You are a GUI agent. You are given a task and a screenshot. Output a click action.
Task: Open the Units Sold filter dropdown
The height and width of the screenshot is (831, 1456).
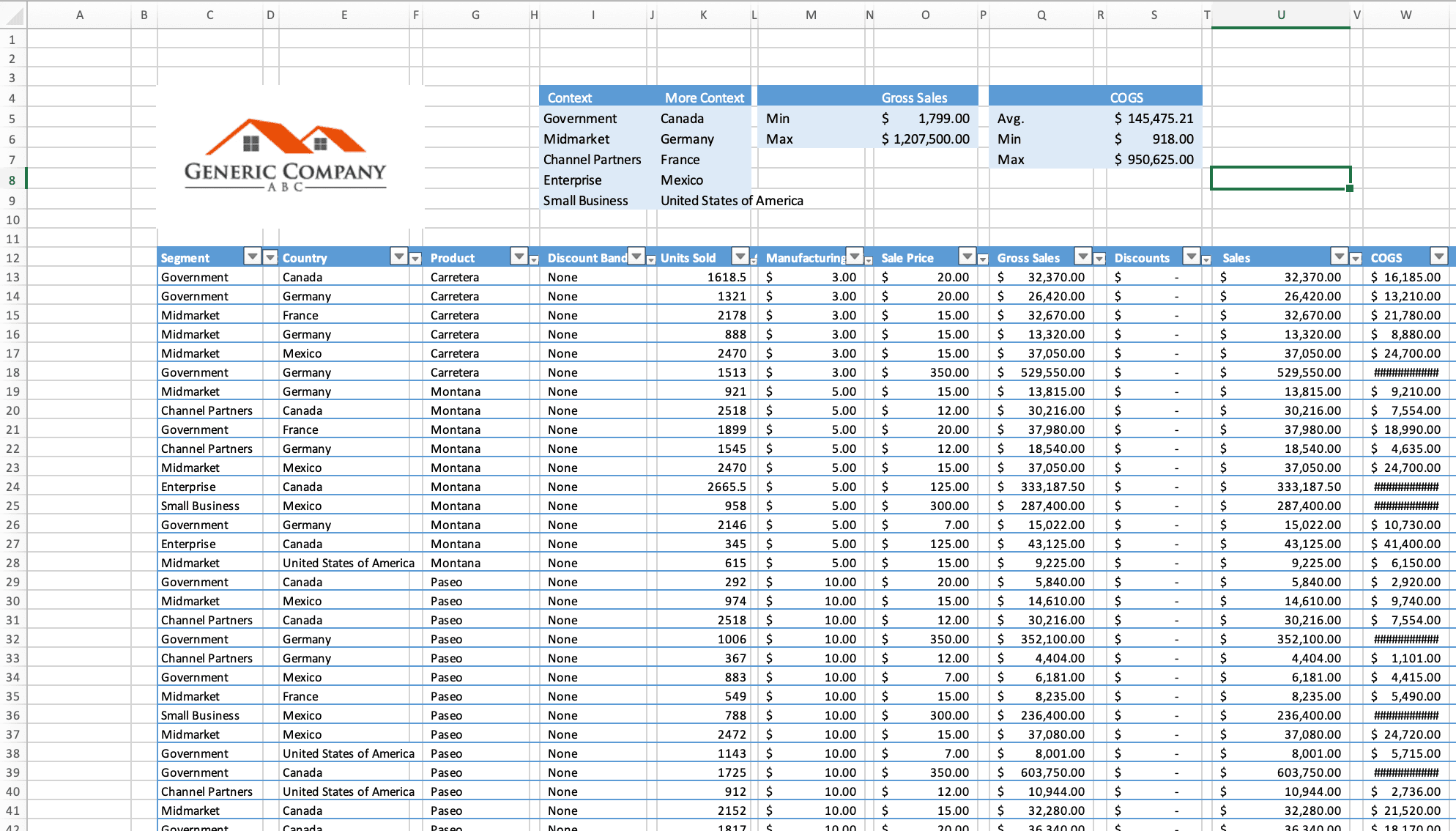click(x=740, y=256)
